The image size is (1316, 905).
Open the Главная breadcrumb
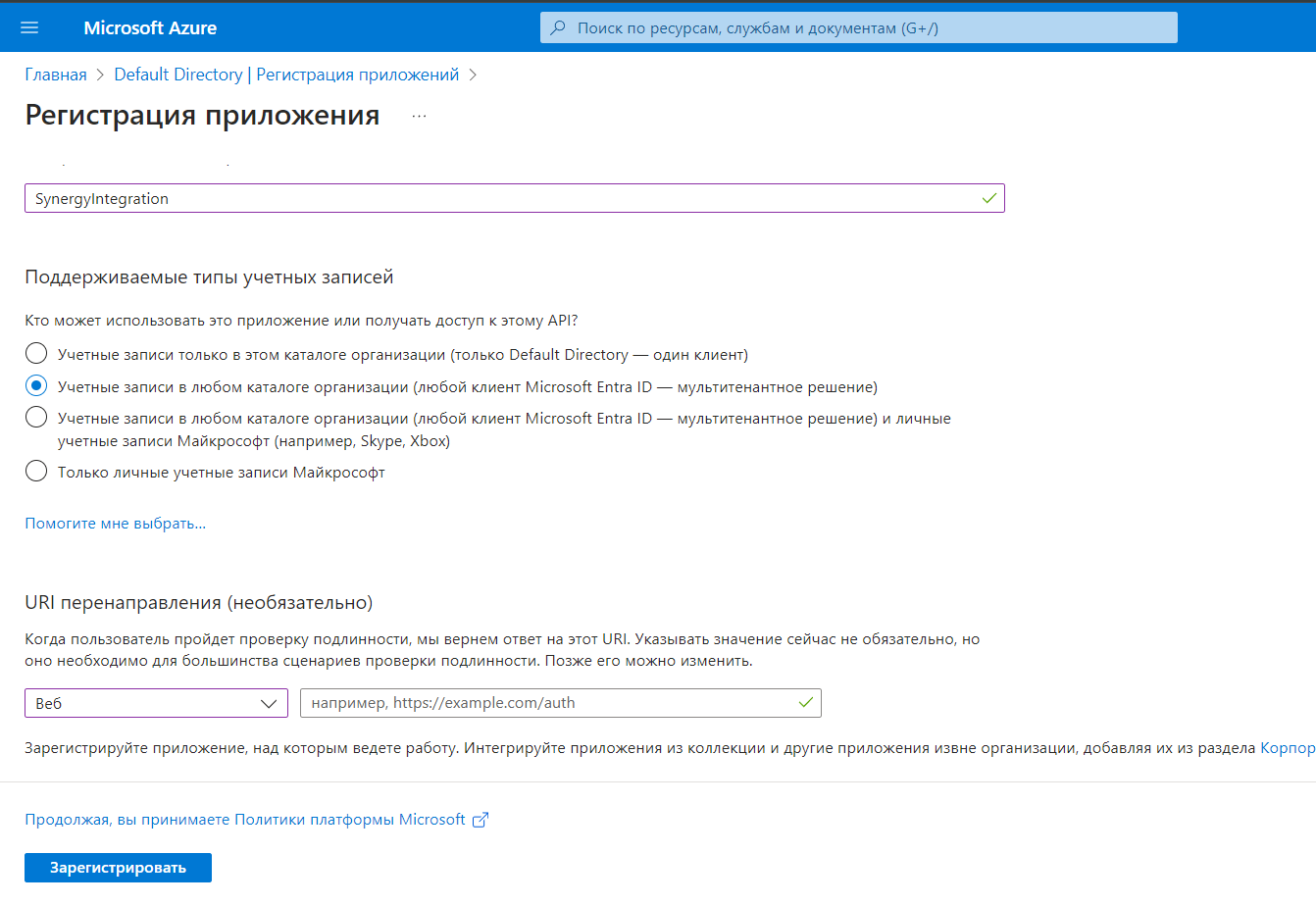56,75
